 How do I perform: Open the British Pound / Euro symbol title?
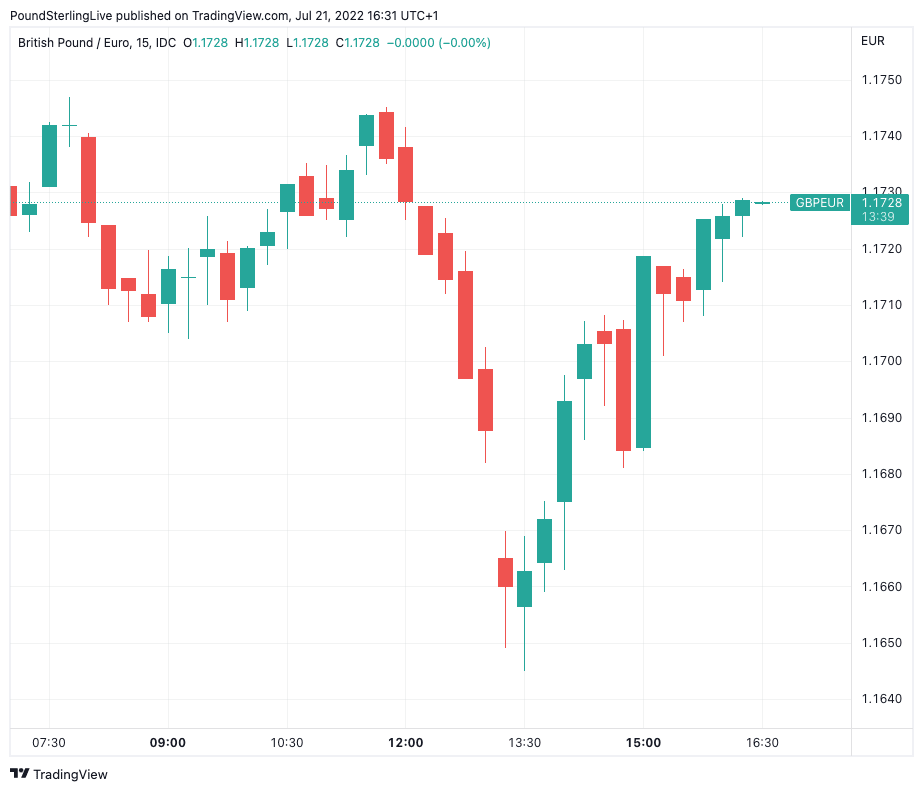click(x=97, y=42)
